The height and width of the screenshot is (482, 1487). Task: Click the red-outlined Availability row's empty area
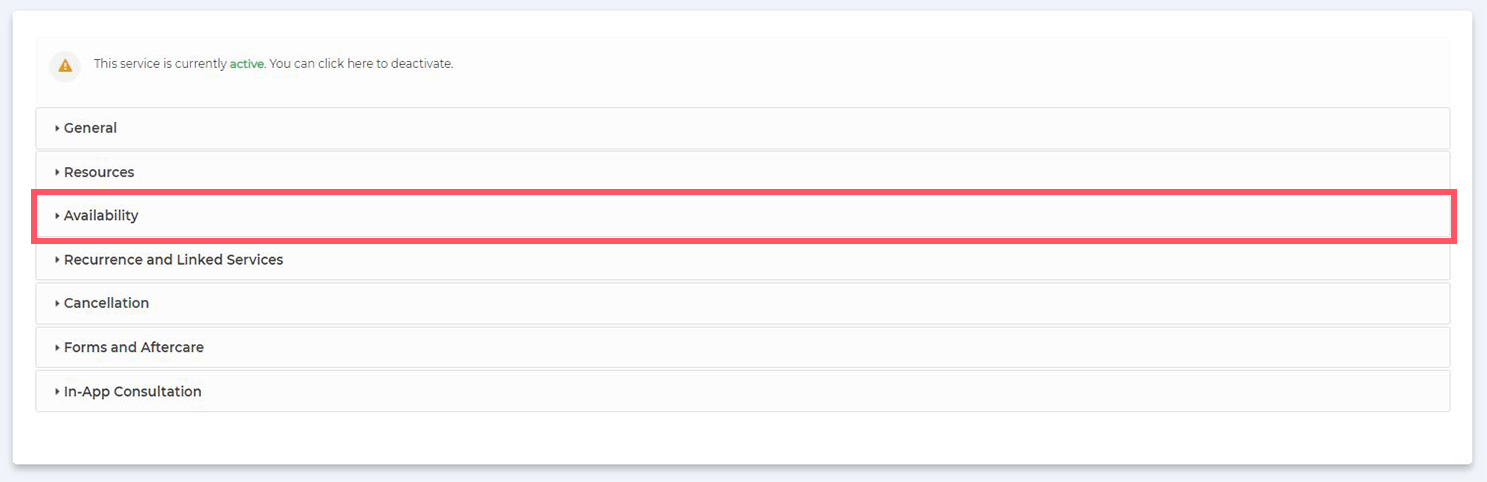coord(800,216)
